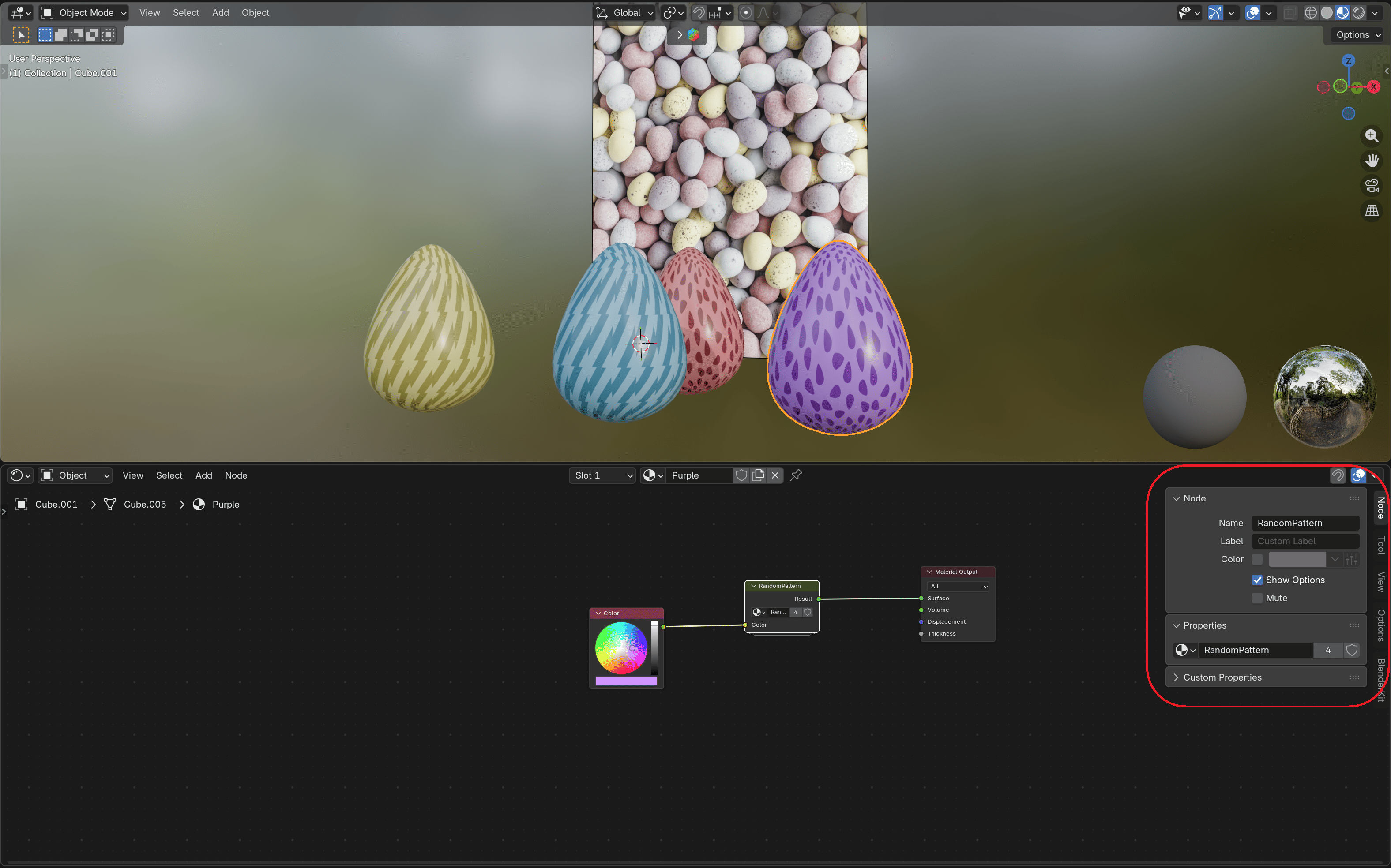Toggle the 3D viewport snap magnet
Viewport: 1391px width, 868px height.
point(699,13)
